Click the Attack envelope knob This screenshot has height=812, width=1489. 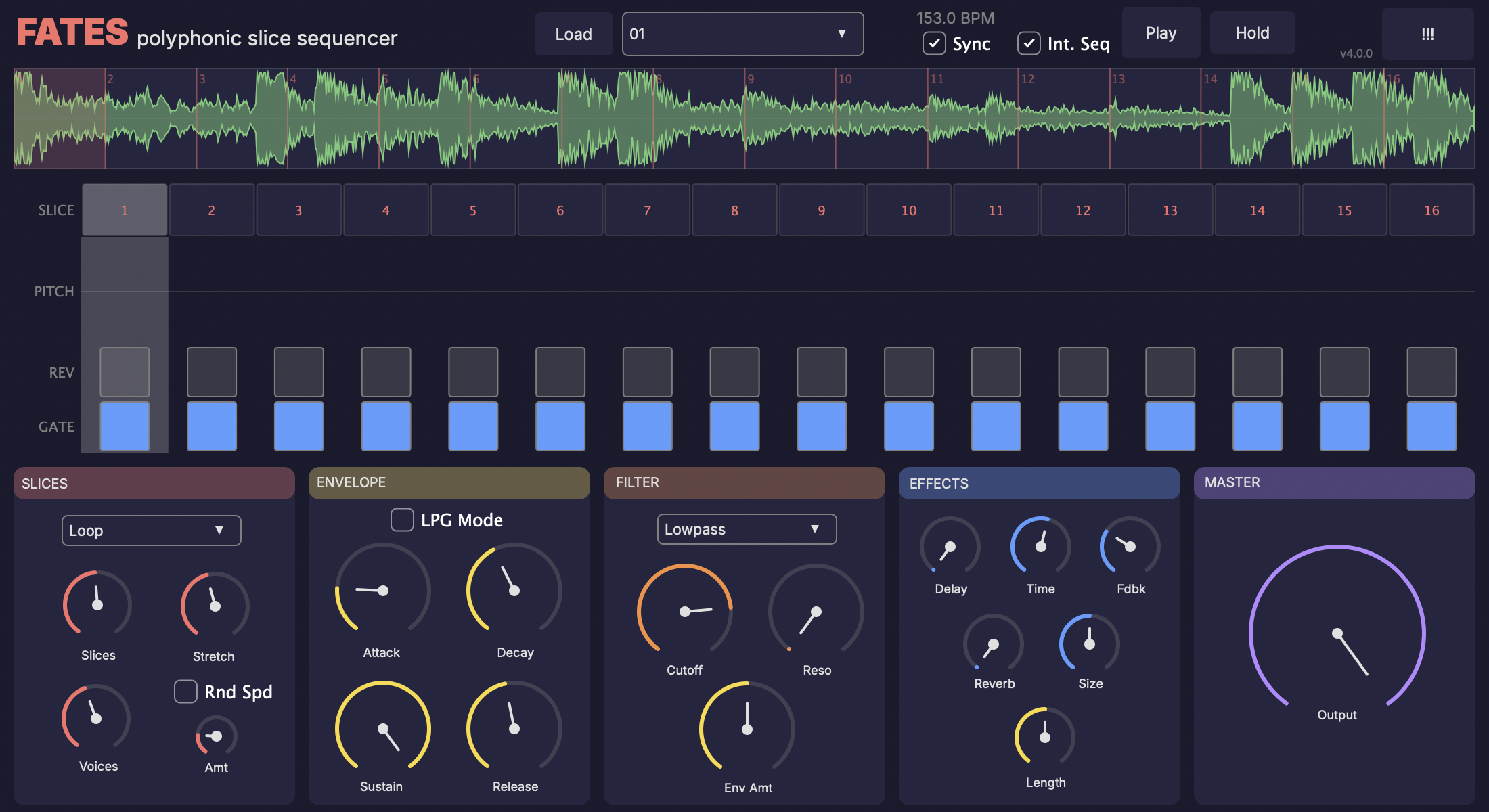(x=382, y=591)
